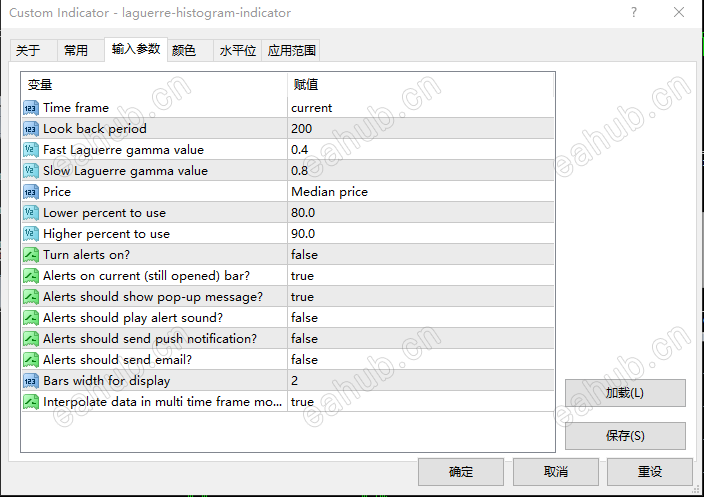
Task: Select the 'Look back period' label
Action: click(95, 129)
